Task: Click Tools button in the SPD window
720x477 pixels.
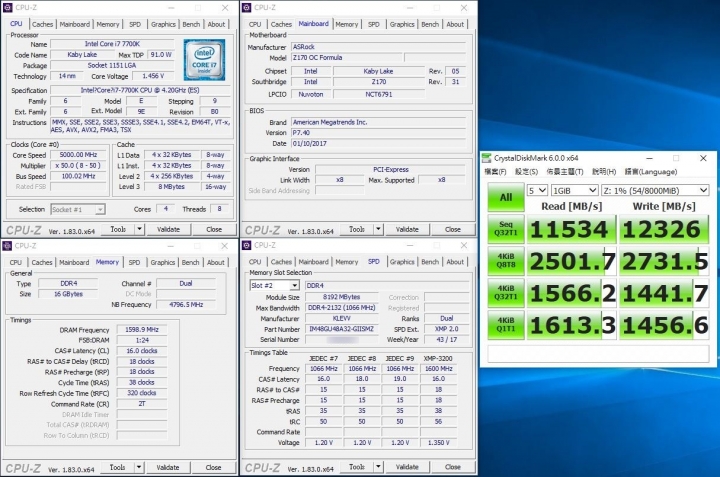Action: (x=357, y=467)
